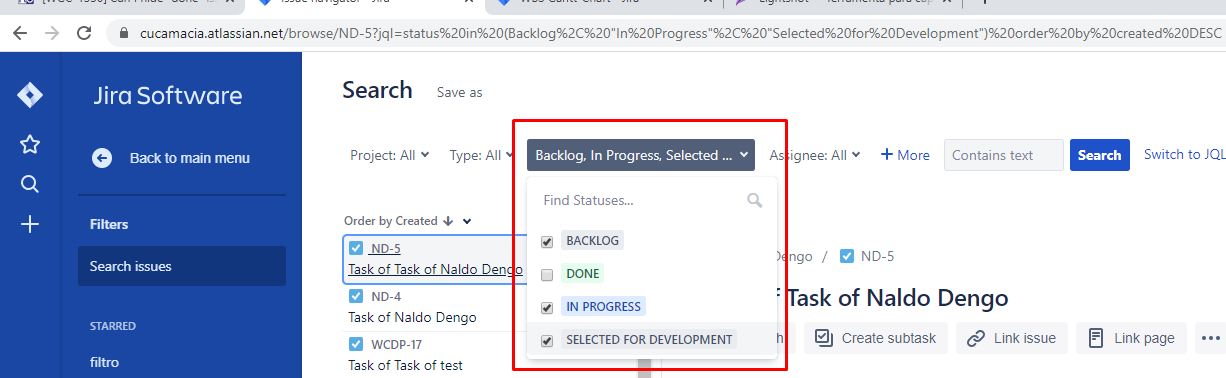The height and width of the screenshot is (378, 1226).
Task: Uncheck the BACKLOG status checkbox
Action: (547, 241)
